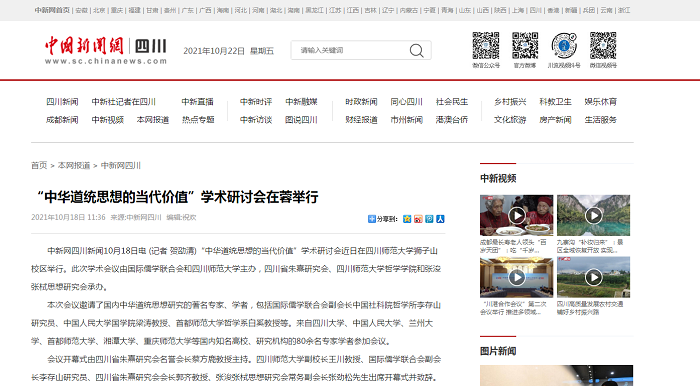
Task: Open 中新视频 in the navigation menu
Action: [108, 120]
